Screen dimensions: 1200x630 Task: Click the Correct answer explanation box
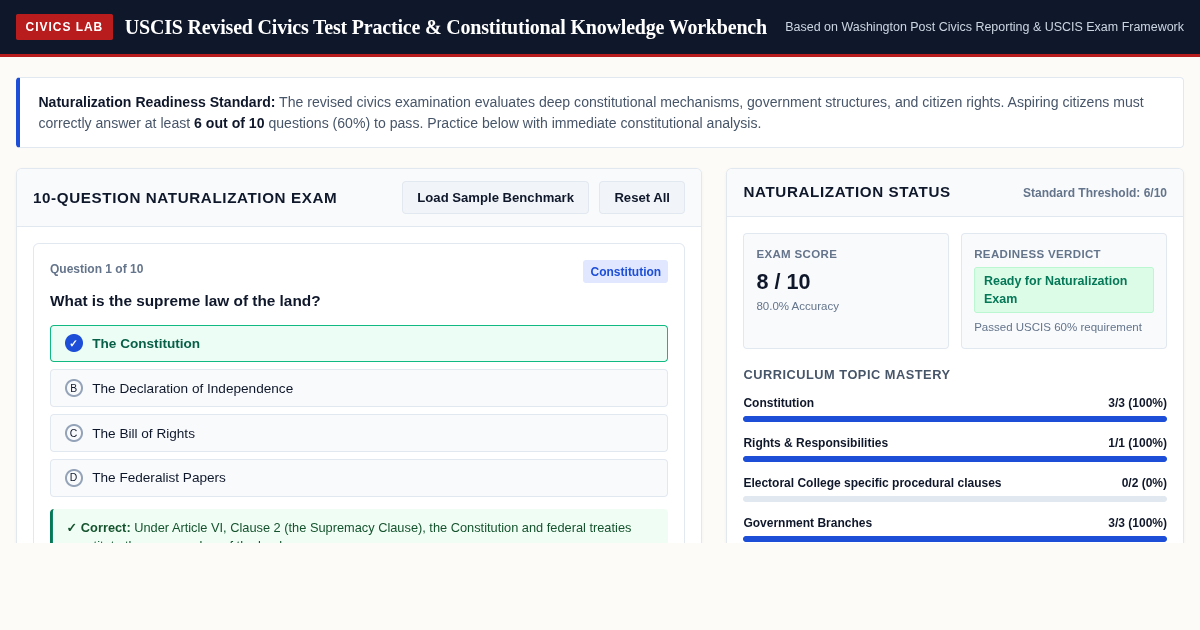pos(359,527)
